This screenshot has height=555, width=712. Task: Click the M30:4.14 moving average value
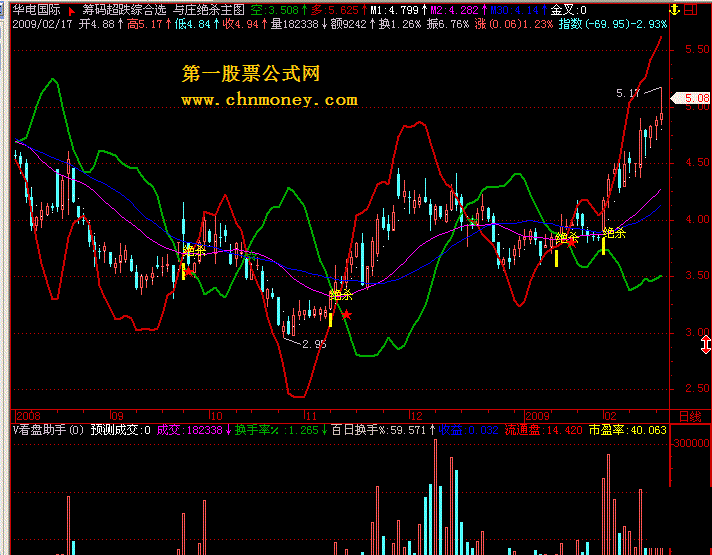pyautogui.click(x=514, y=10)
